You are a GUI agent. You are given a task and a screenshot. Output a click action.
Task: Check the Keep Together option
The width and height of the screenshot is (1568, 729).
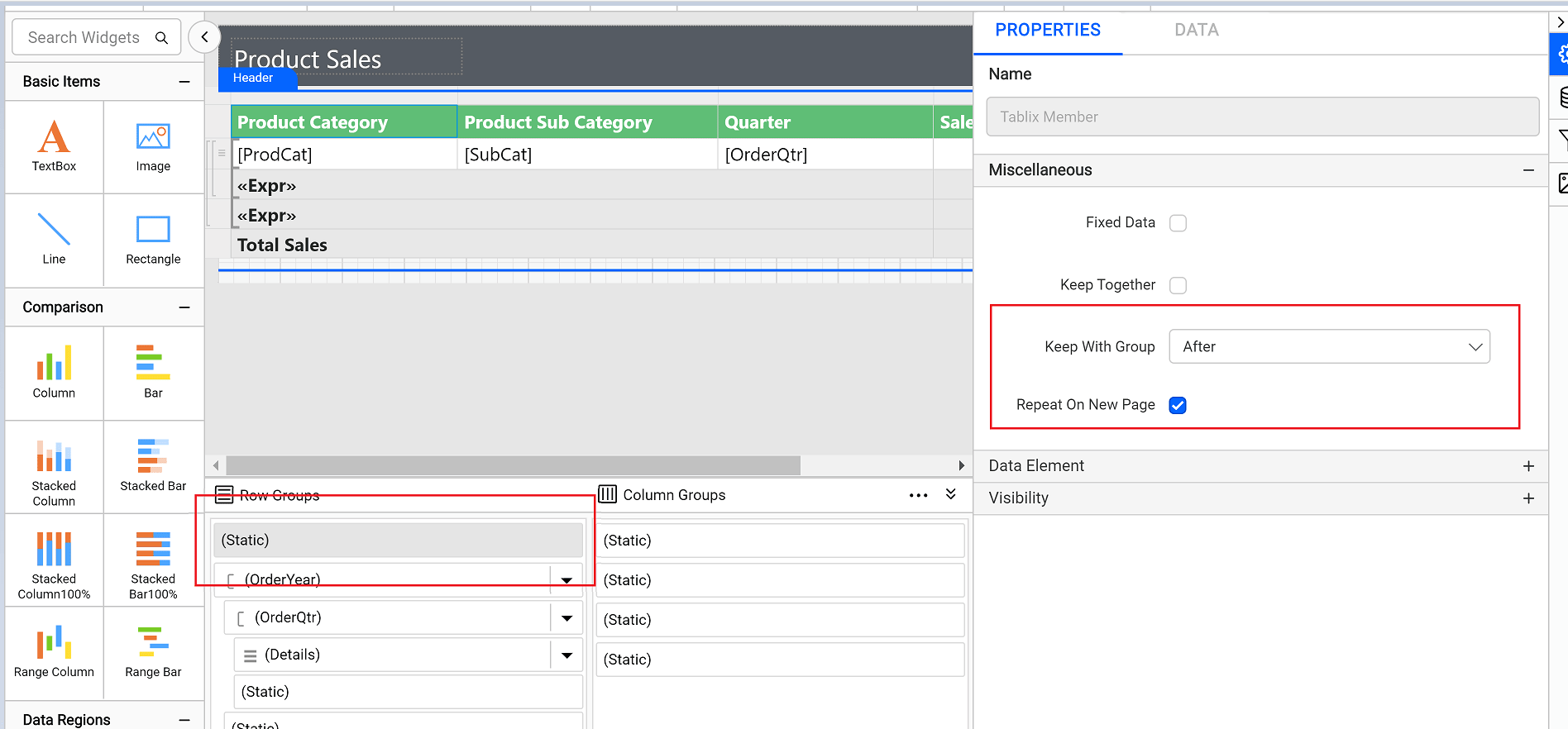pyautogui.click(x=1178, y=285)
